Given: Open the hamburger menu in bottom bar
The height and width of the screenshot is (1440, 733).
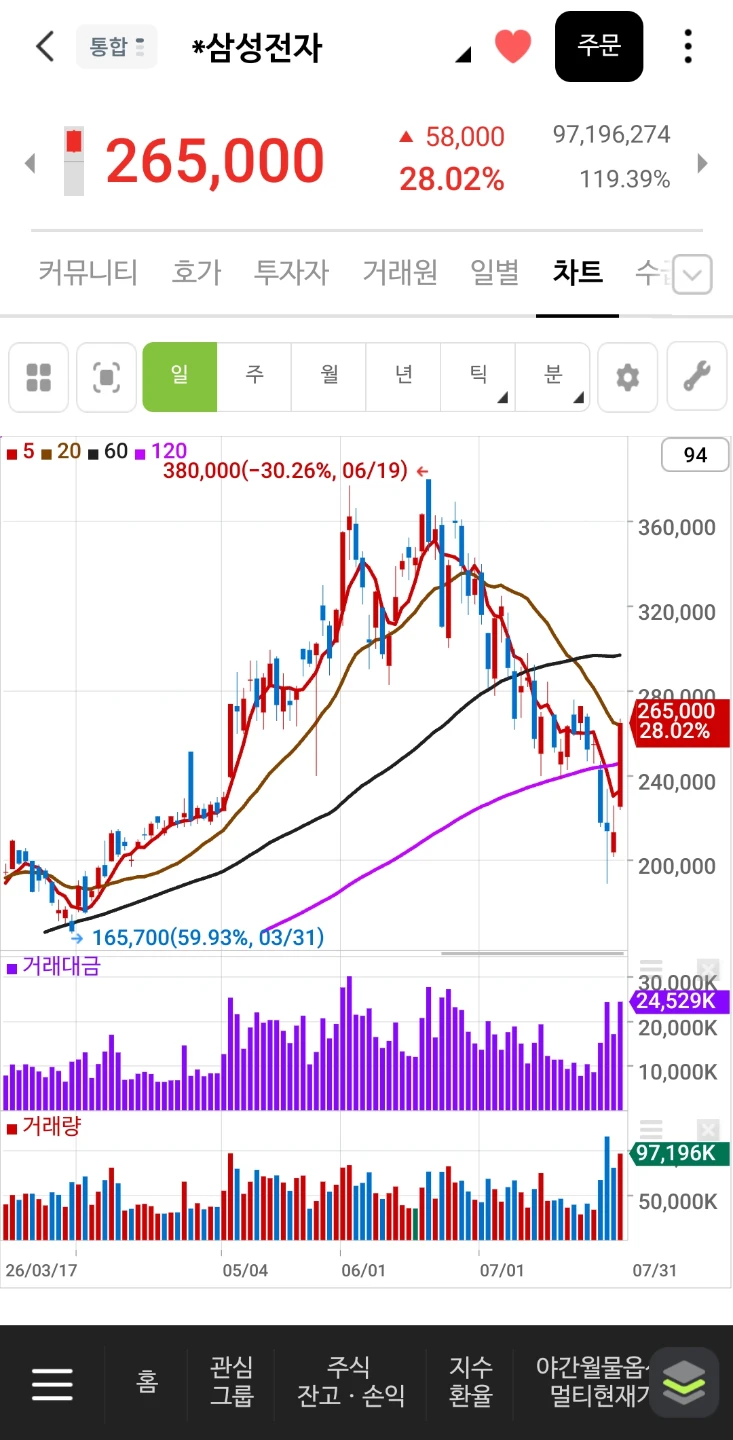Looking at the screenshot, I should click(x=52, y=1383).
